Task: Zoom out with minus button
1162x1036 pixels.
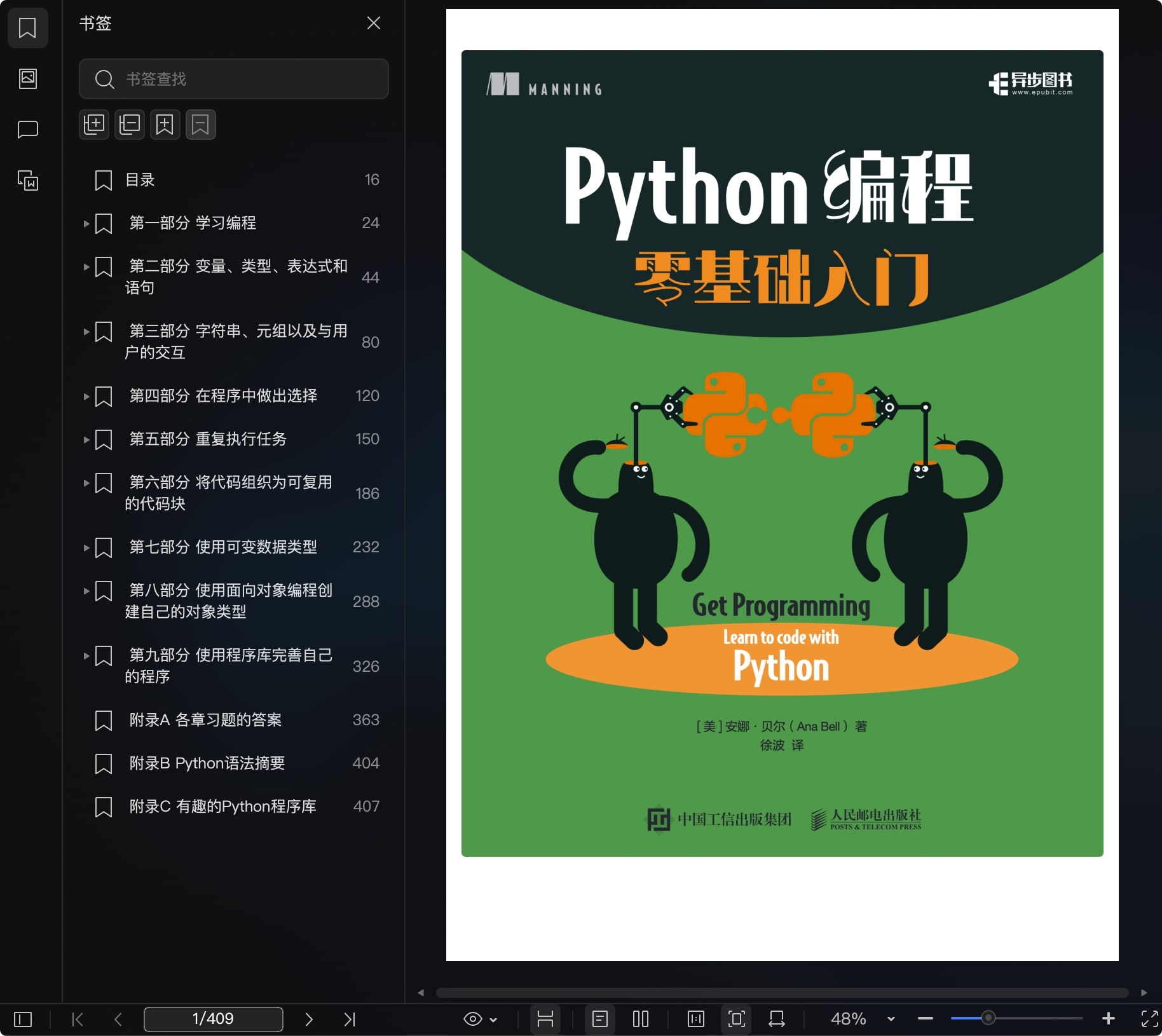Action: (926, 1019)
